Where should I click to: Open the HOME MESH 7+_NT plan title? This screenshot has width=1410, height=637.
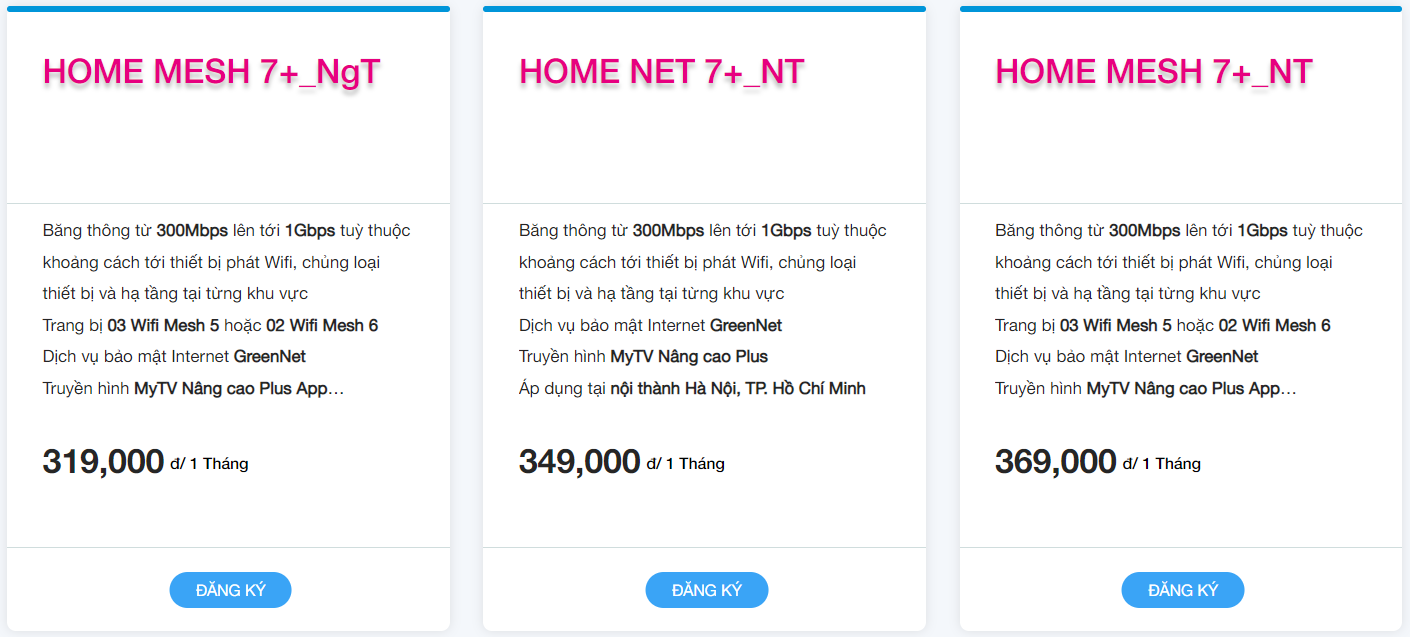[1153, 72]
